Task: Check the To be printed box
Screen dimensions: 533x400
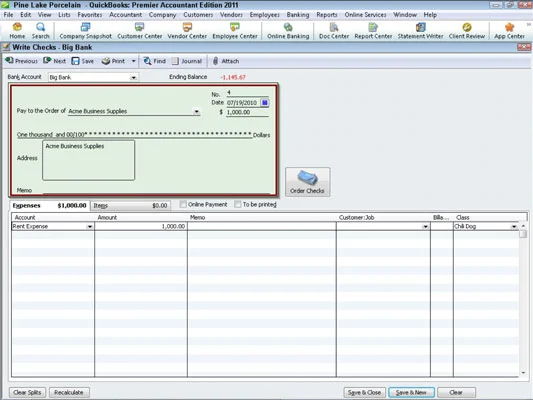Action: 238,204
